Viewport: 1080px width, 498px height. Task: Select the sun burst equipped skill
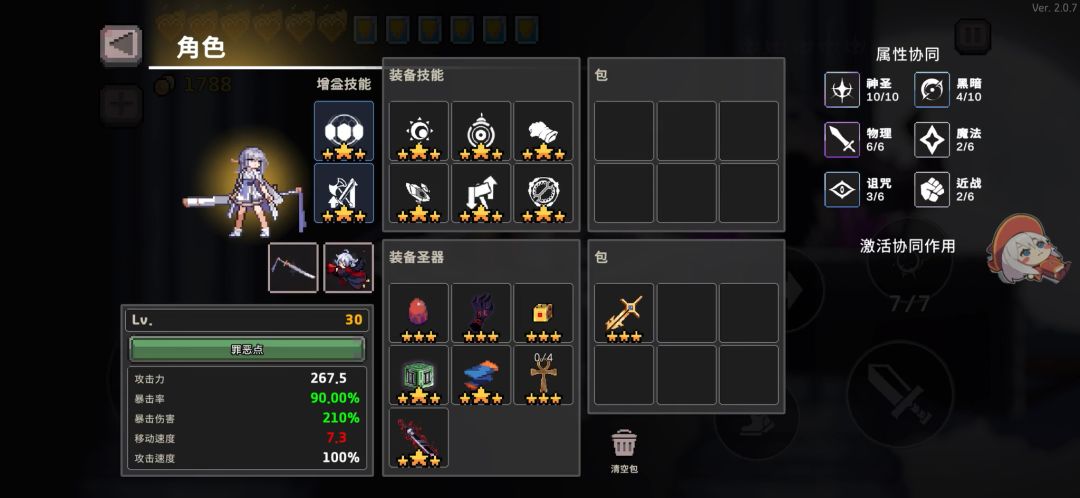pyautogui.click(x=419, y=131)
